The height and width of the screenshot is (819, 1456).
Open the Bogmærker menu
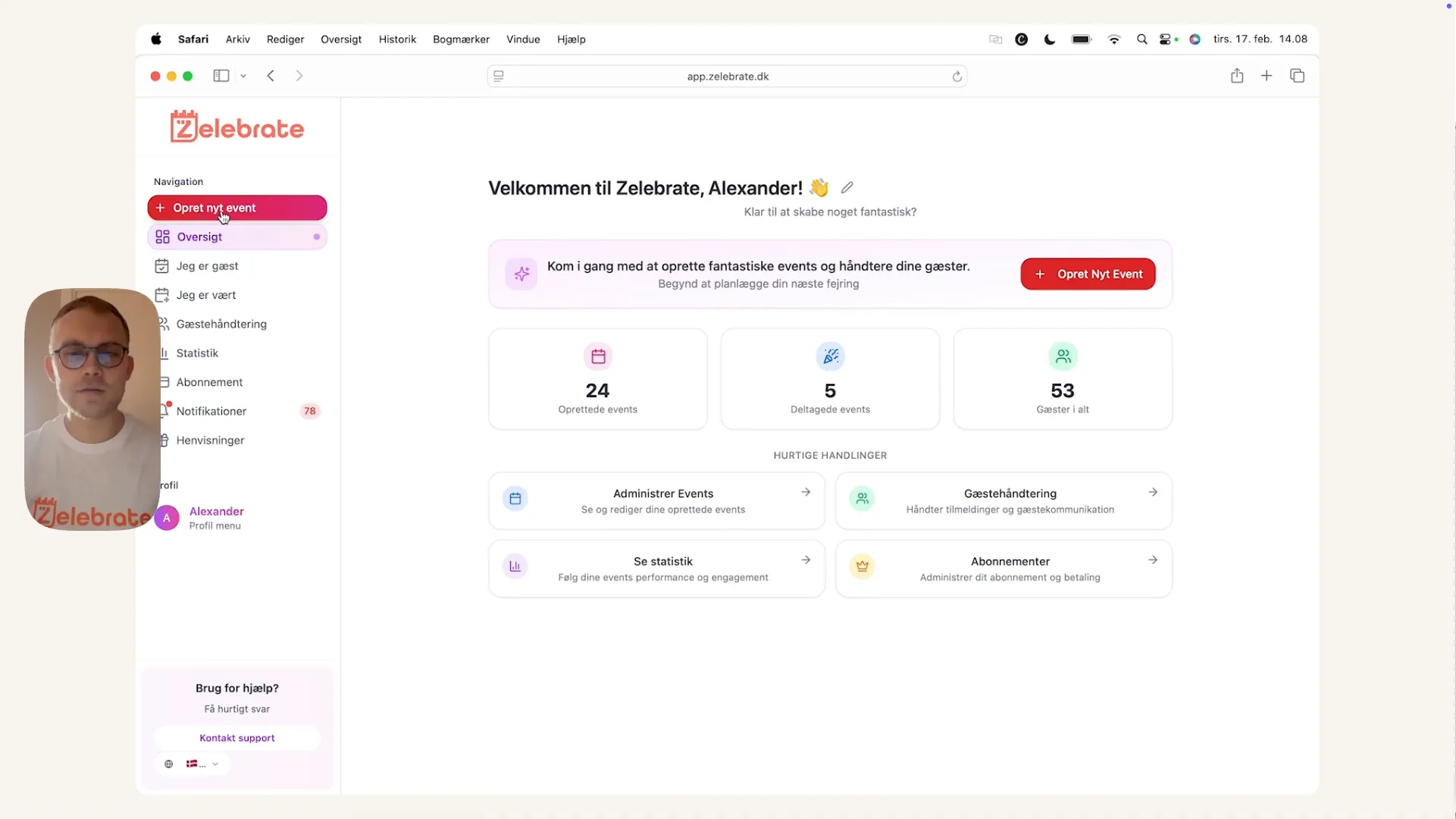pos(460,39)
